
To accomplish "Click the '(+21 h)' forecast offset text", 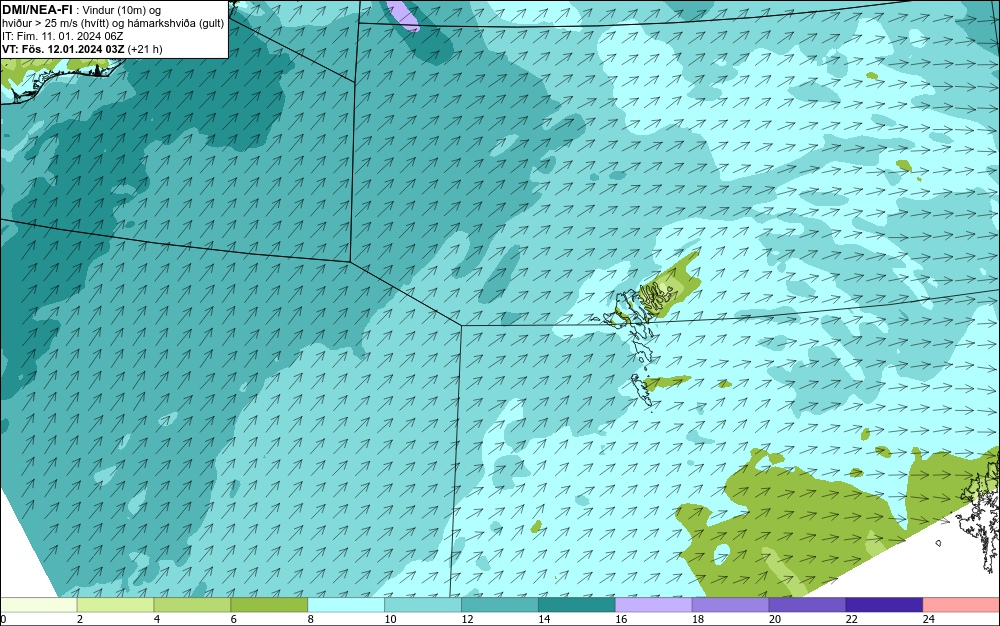I will [x=145, y=49].
